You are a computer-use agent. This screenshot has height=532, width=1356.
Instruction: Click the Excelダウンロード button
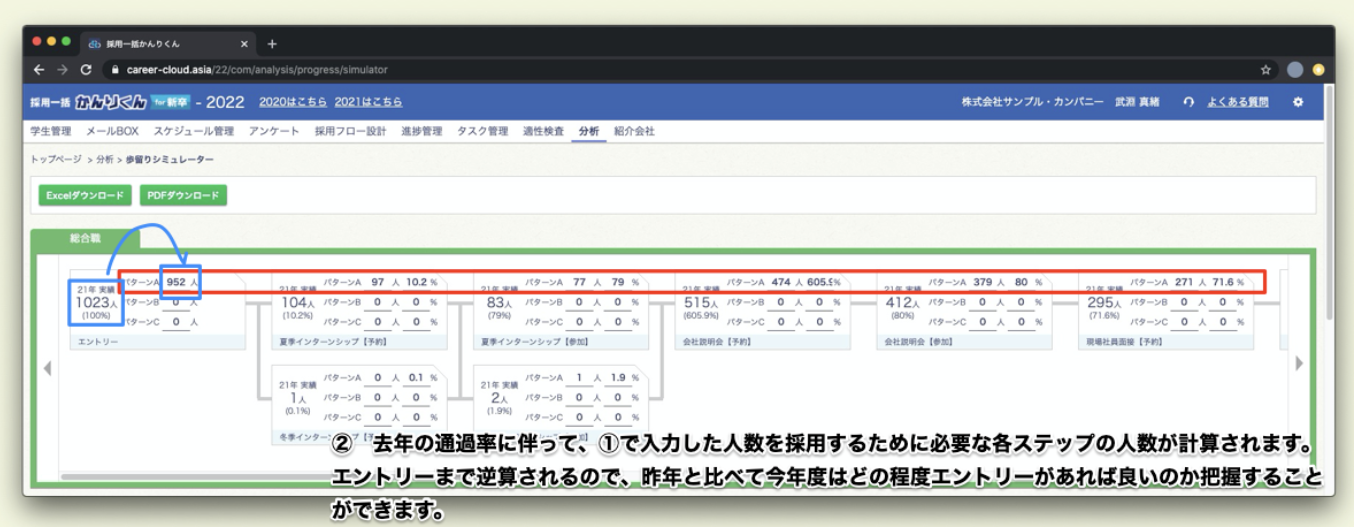coord(84,195)
